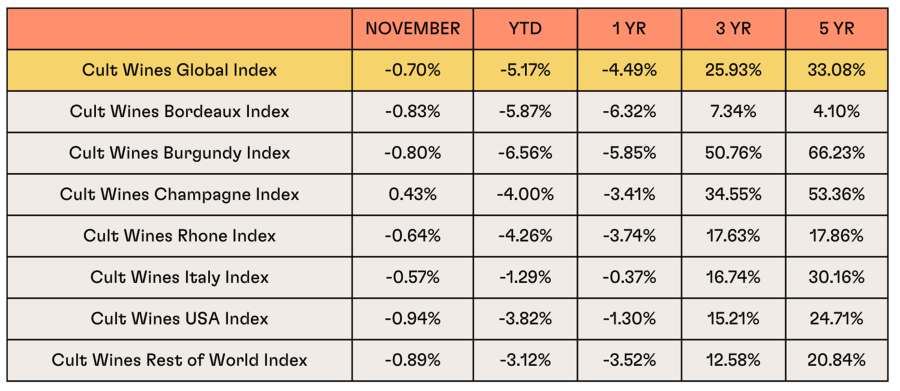Screen dimensions: 900x391
Task: Click the Cult Wines Champagne Index label
Action: point(180,194)
